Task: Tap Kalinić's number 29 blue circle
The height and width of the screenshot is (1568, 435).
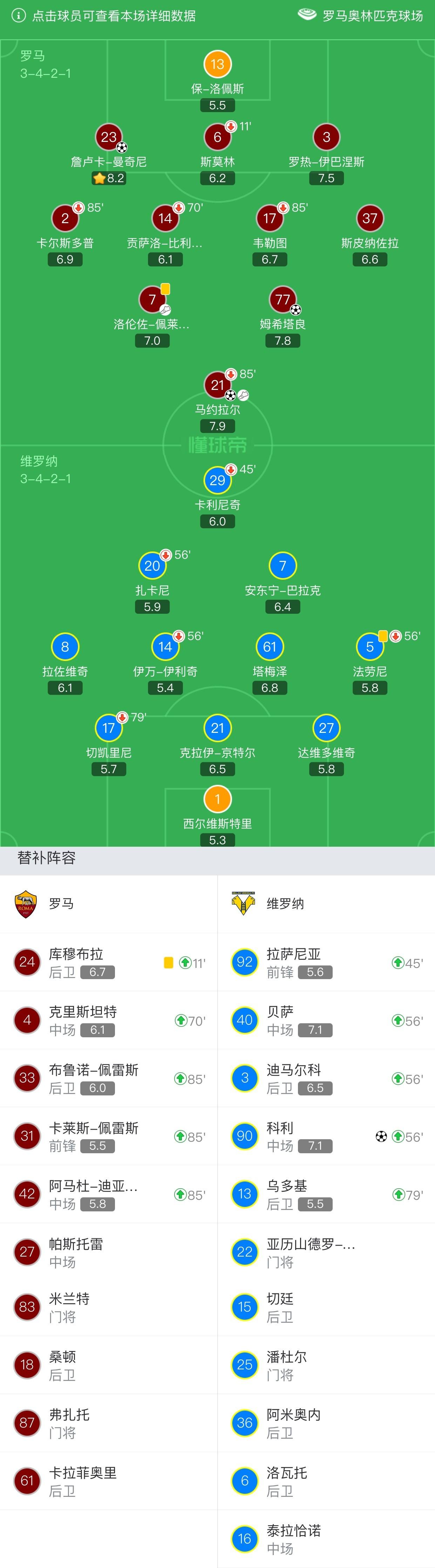Action: click(217, 480)
